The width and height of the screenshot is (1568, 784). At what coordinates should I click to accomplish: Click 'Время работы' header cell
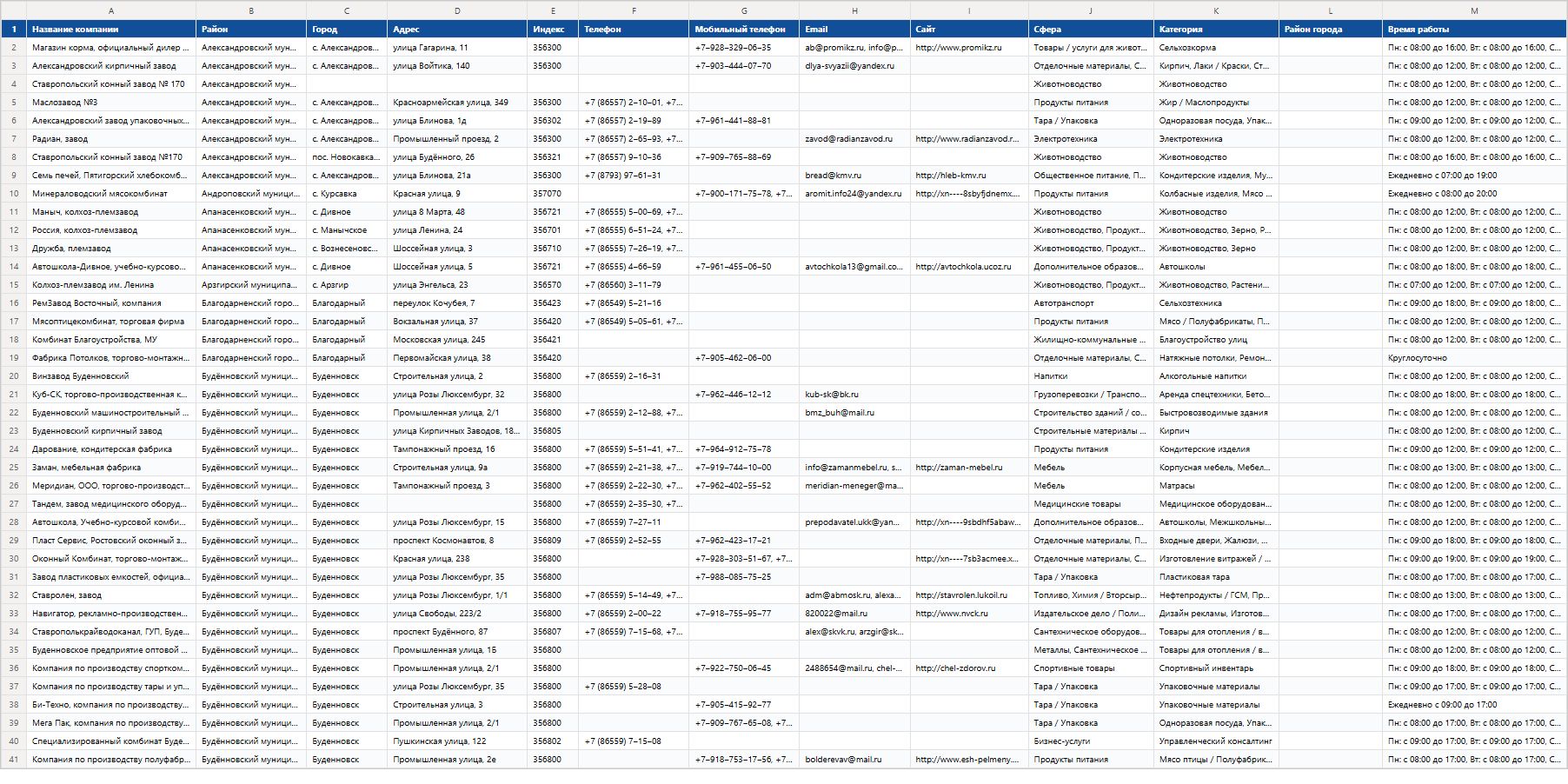1474,30
